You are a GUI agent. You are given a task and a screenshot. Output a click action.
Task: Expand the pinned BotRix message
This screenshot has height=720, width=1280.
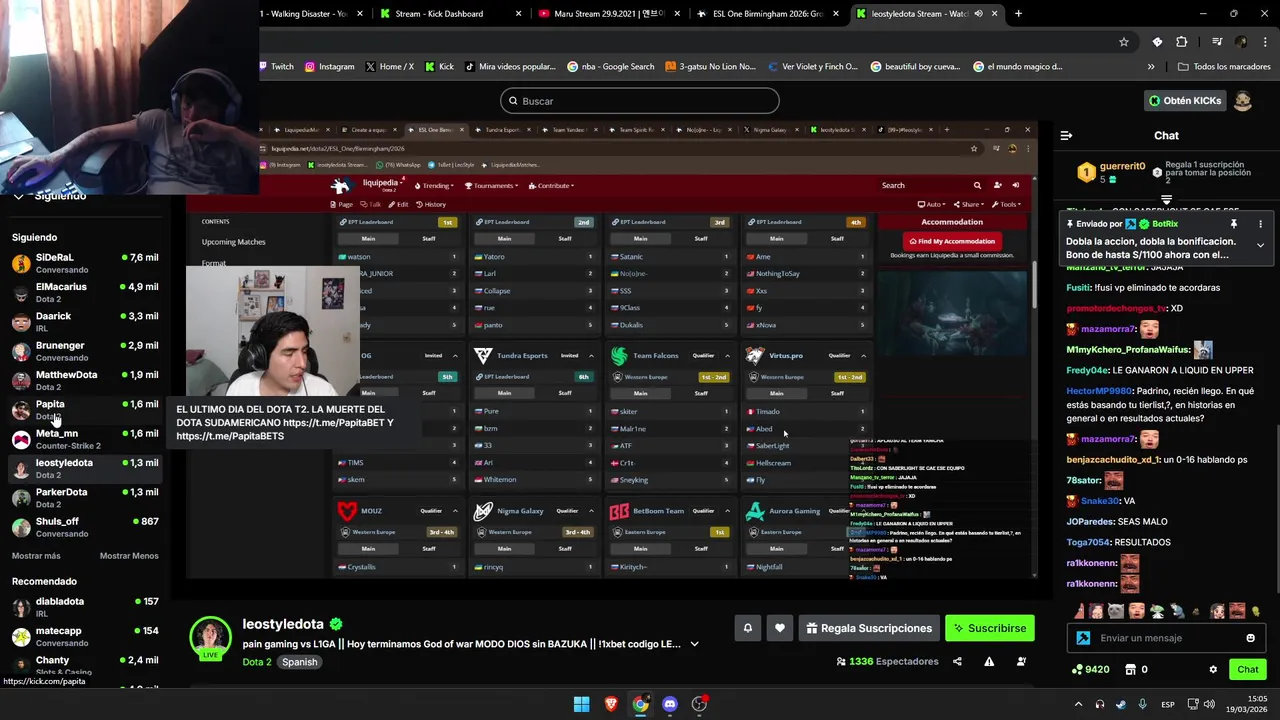click(1260, 245)
